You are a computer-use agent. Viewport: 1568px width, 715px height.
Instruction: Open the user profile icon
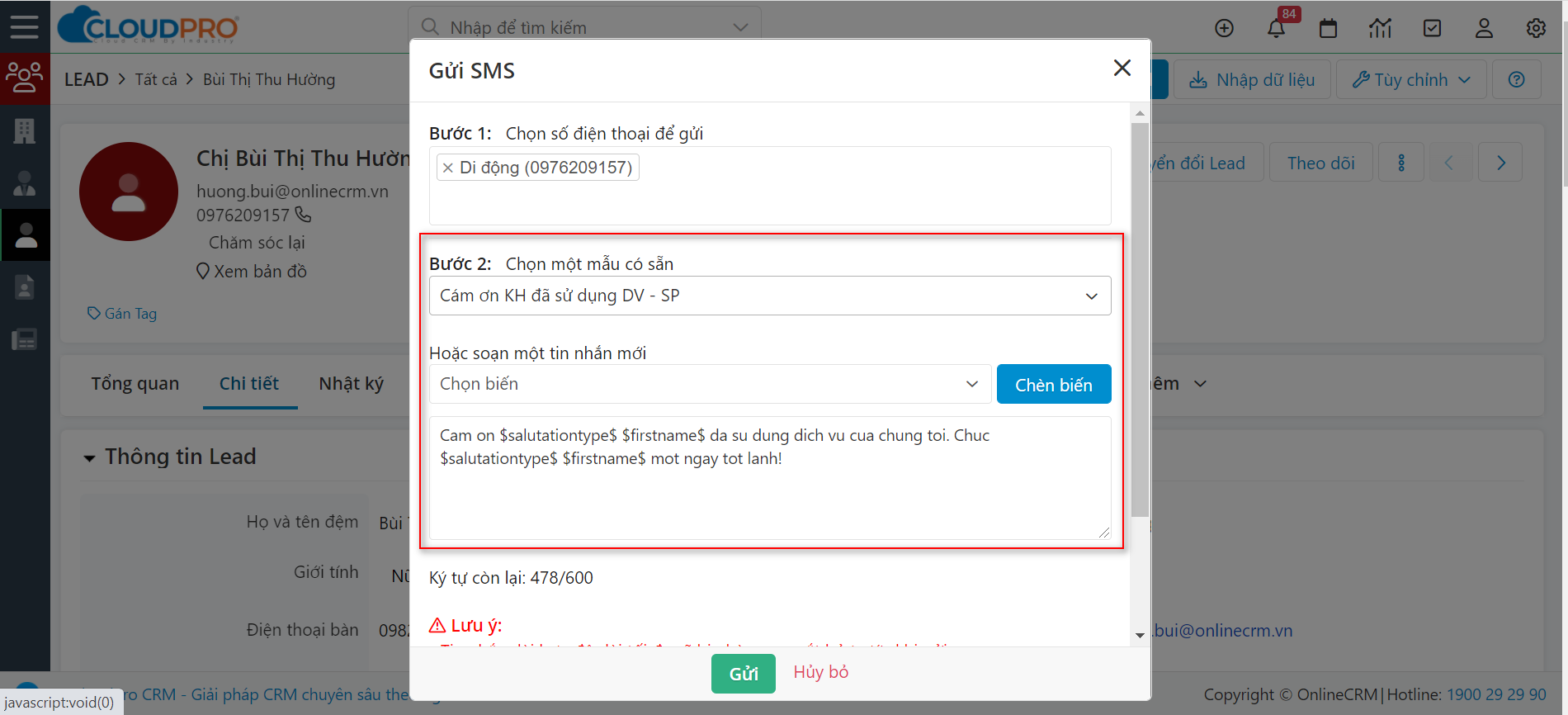coord(1484,28)
